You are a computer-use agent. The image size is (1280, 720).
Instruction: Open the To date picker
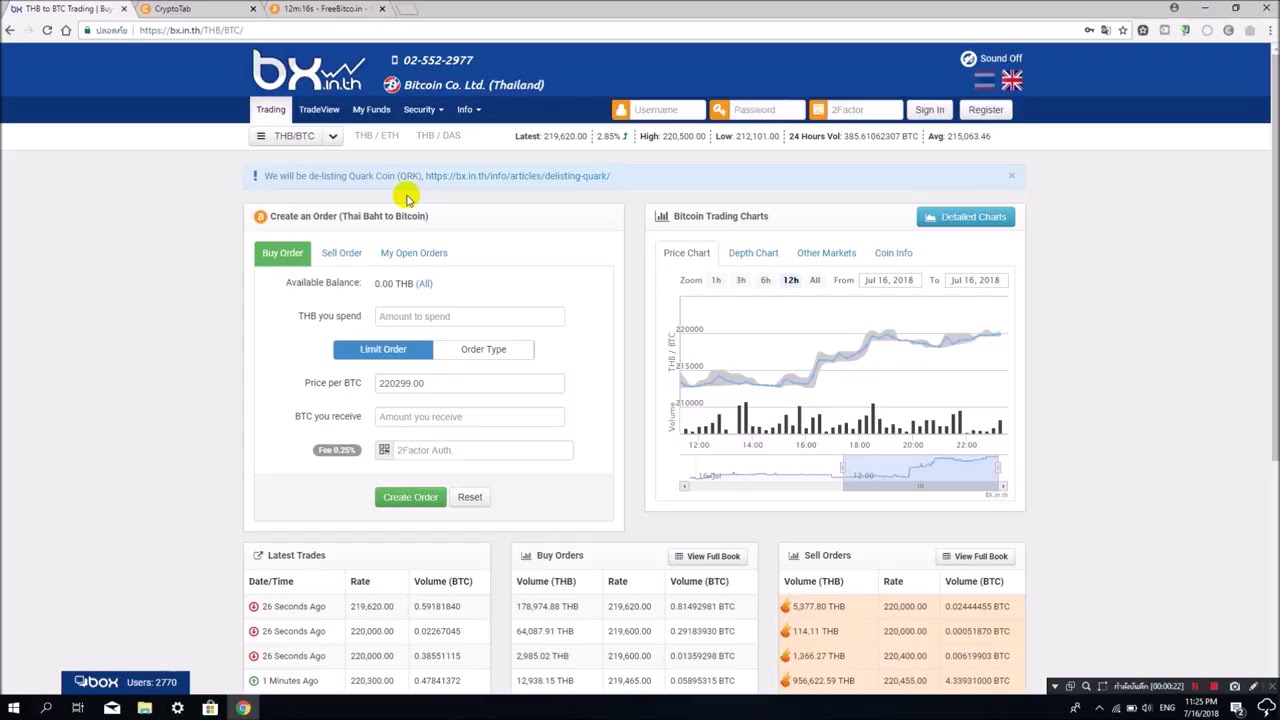click(975, 280)
